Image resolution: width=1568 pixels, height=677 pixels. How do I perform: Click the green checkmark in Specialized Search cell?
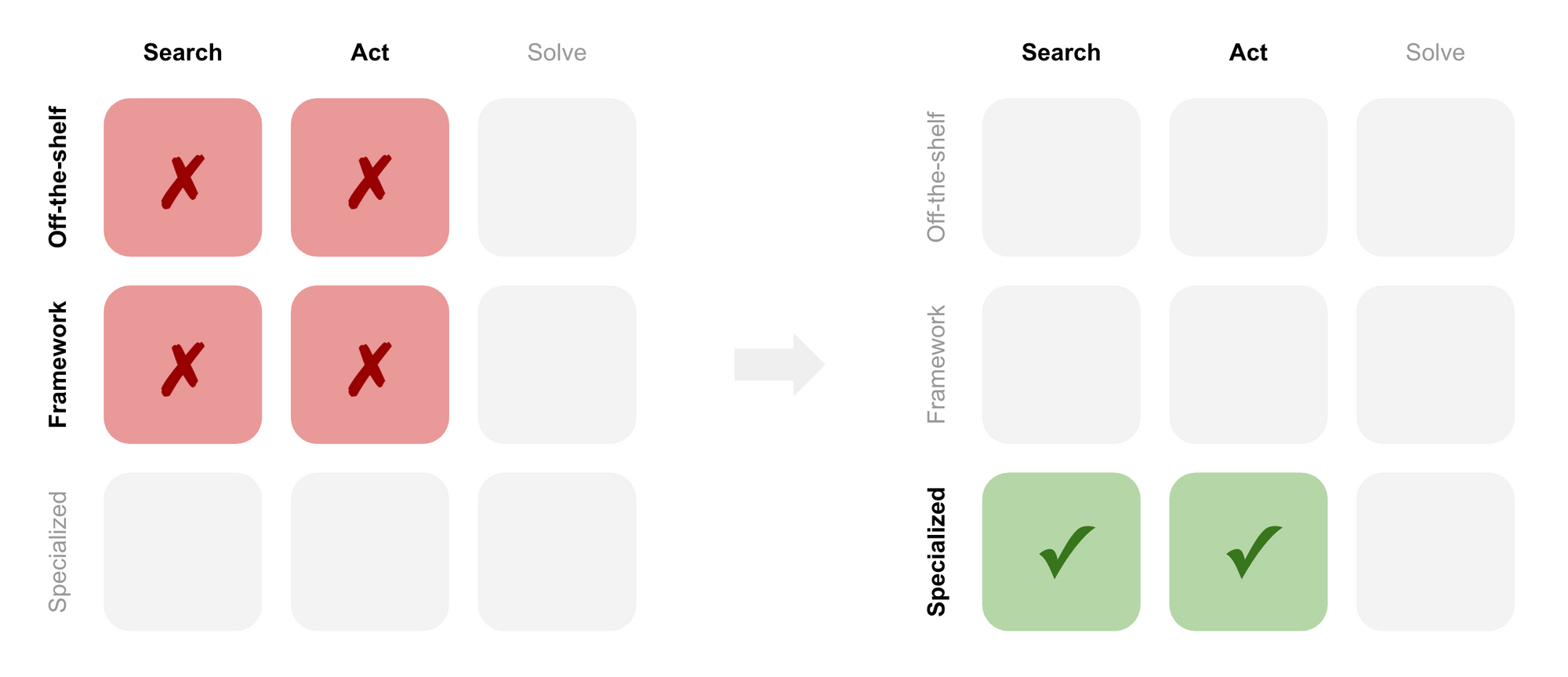[x=1066, y=551]
